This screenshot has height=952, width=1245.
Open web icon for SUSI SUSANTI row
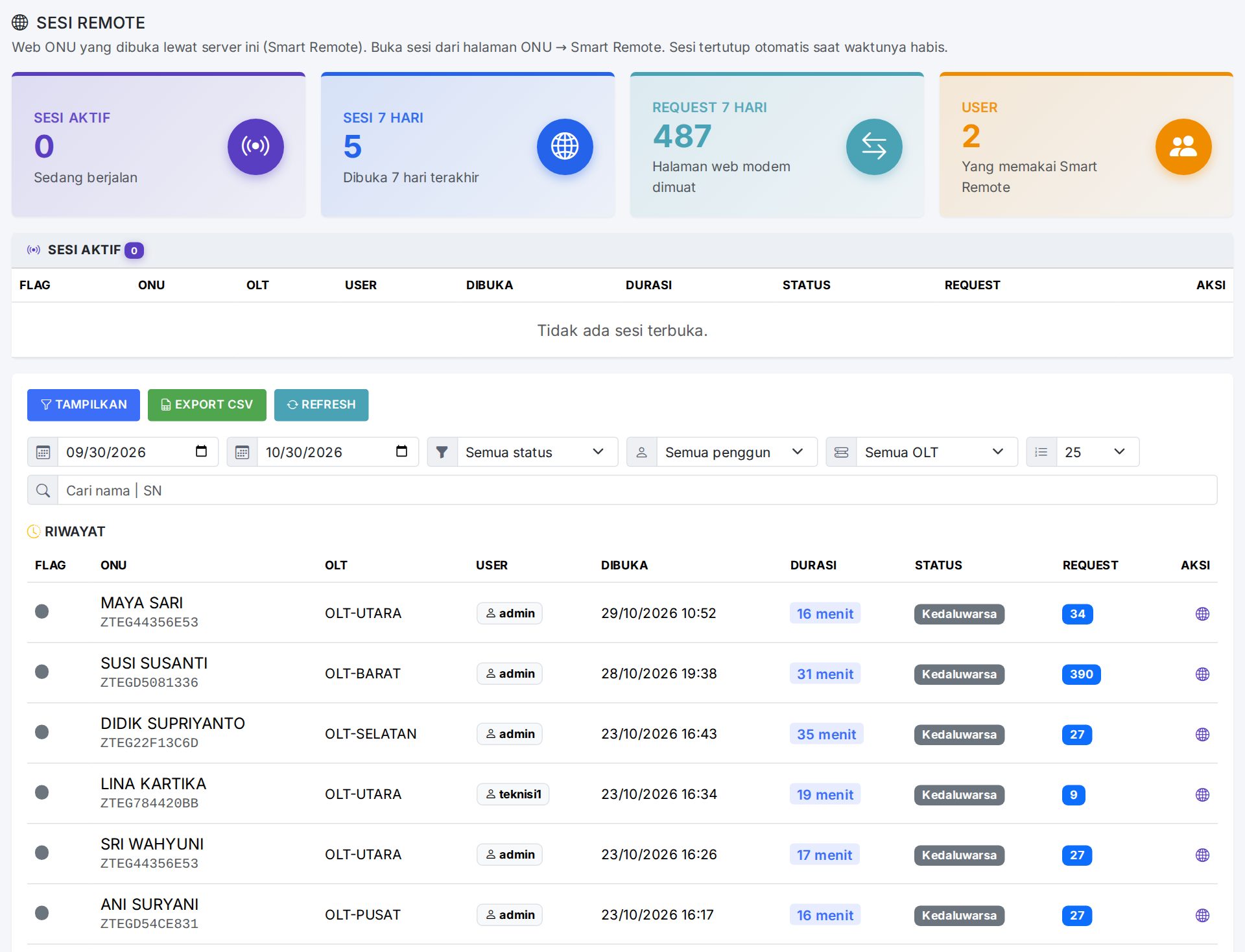pyautogui.click(x=1202, y=674)
